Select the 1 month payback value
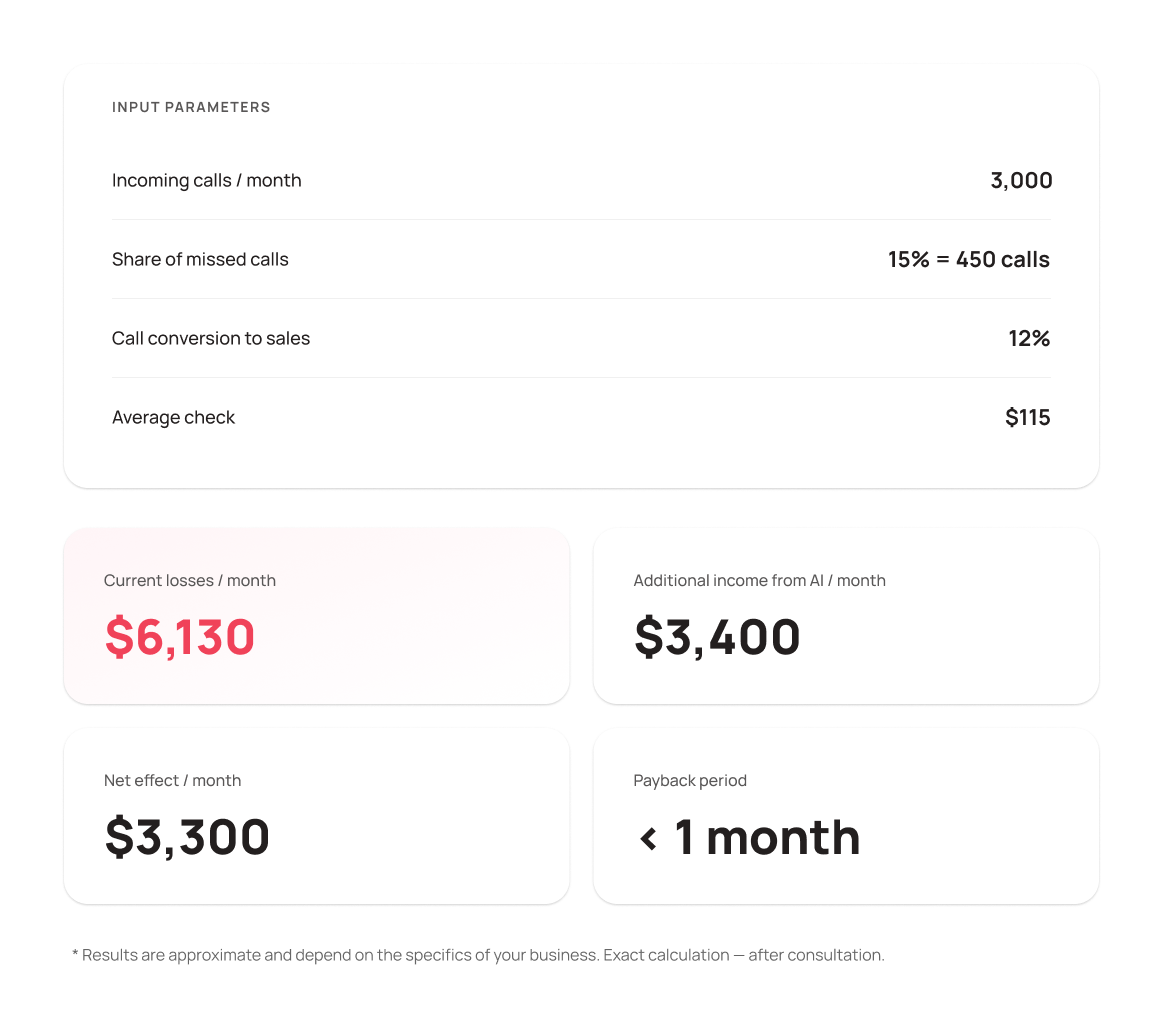The width and height of the screenshot is (1163, 1028). pos(767,838)
